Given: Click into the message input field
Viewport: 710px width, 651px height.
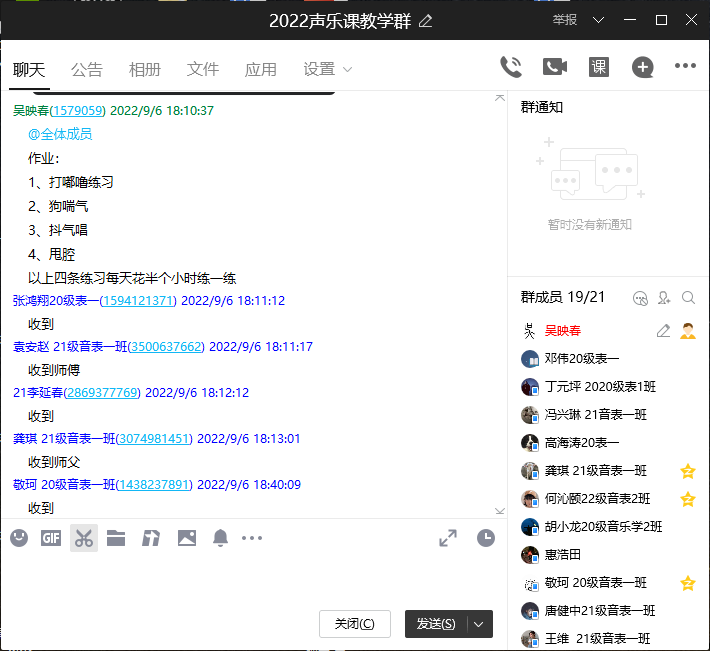Looking at the screenshot, I should point(254,579).
